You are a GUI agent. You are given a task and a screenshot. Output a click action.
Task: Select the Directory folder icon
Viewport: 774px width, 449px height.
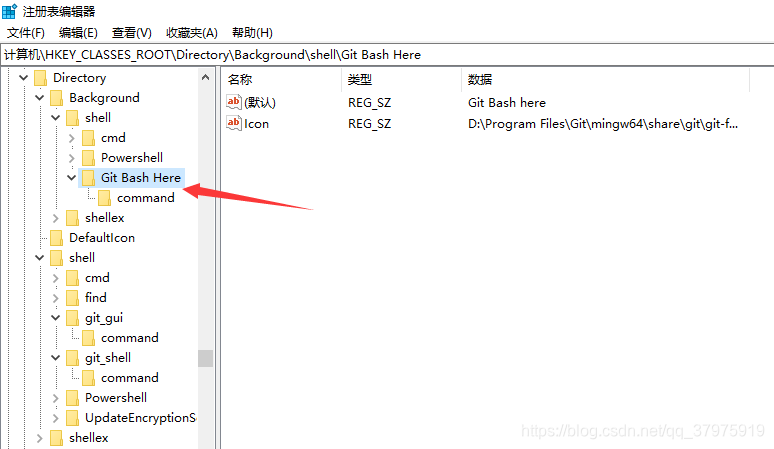coord(40,78)
